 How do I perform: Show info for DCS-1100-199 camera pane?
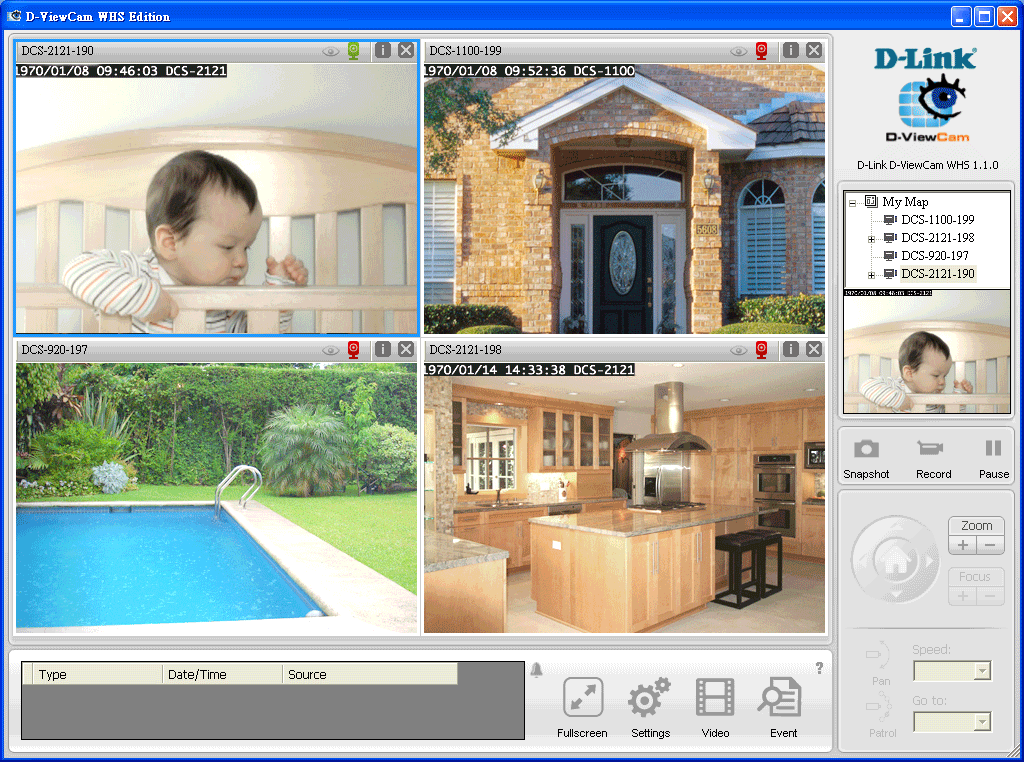point(790,50)
